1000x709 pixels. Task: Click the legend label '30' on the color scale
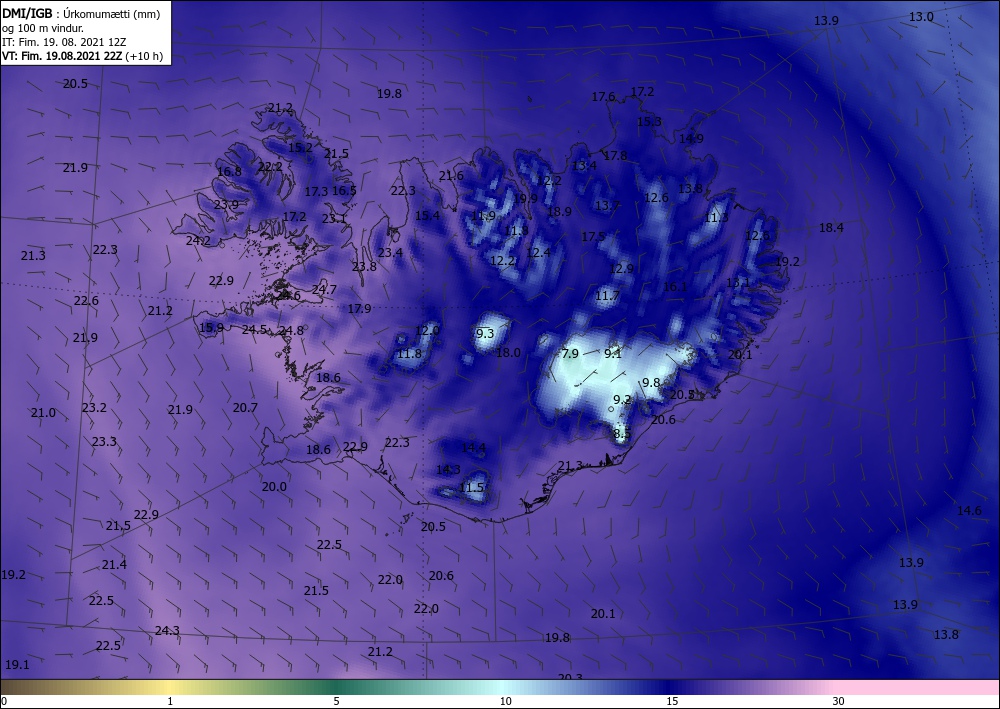coord(839,701)
